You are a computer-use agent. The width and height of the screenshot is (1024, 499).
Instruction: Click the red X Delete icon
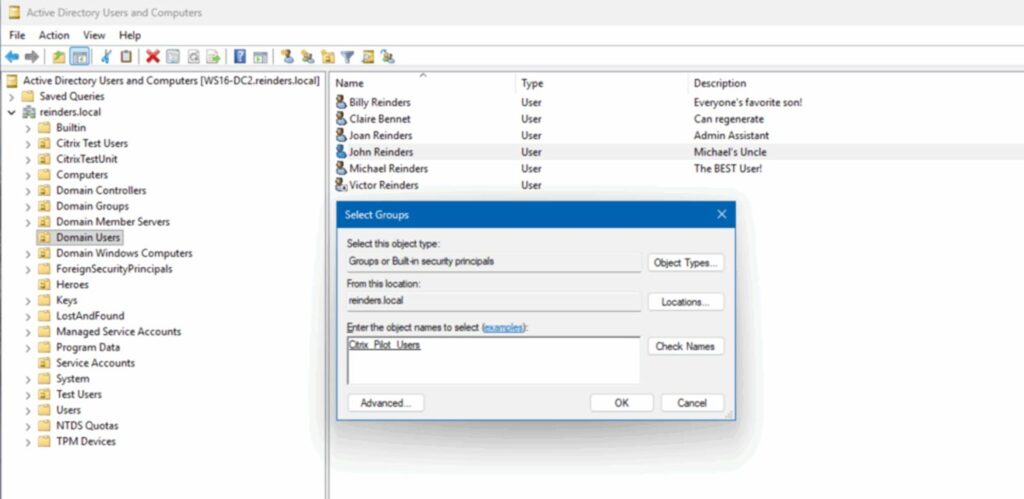153,57
